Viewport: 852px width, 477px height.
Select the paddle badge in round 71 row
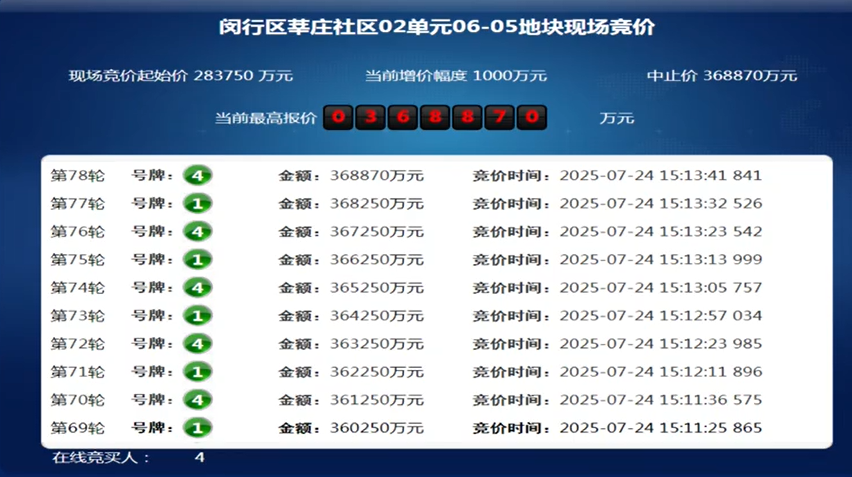pos(197,372)
